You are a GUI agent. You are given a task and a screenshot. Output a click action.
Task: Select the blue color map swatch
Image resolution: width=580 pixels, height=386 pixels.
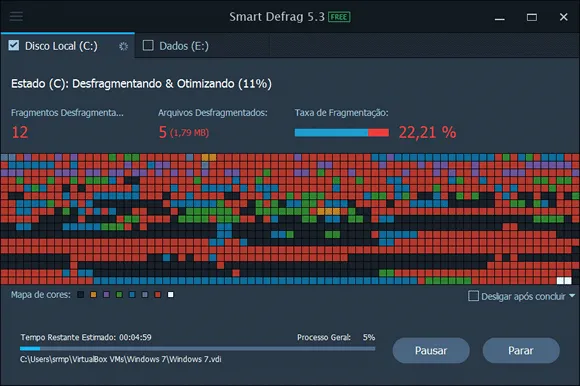coord(132,295)
